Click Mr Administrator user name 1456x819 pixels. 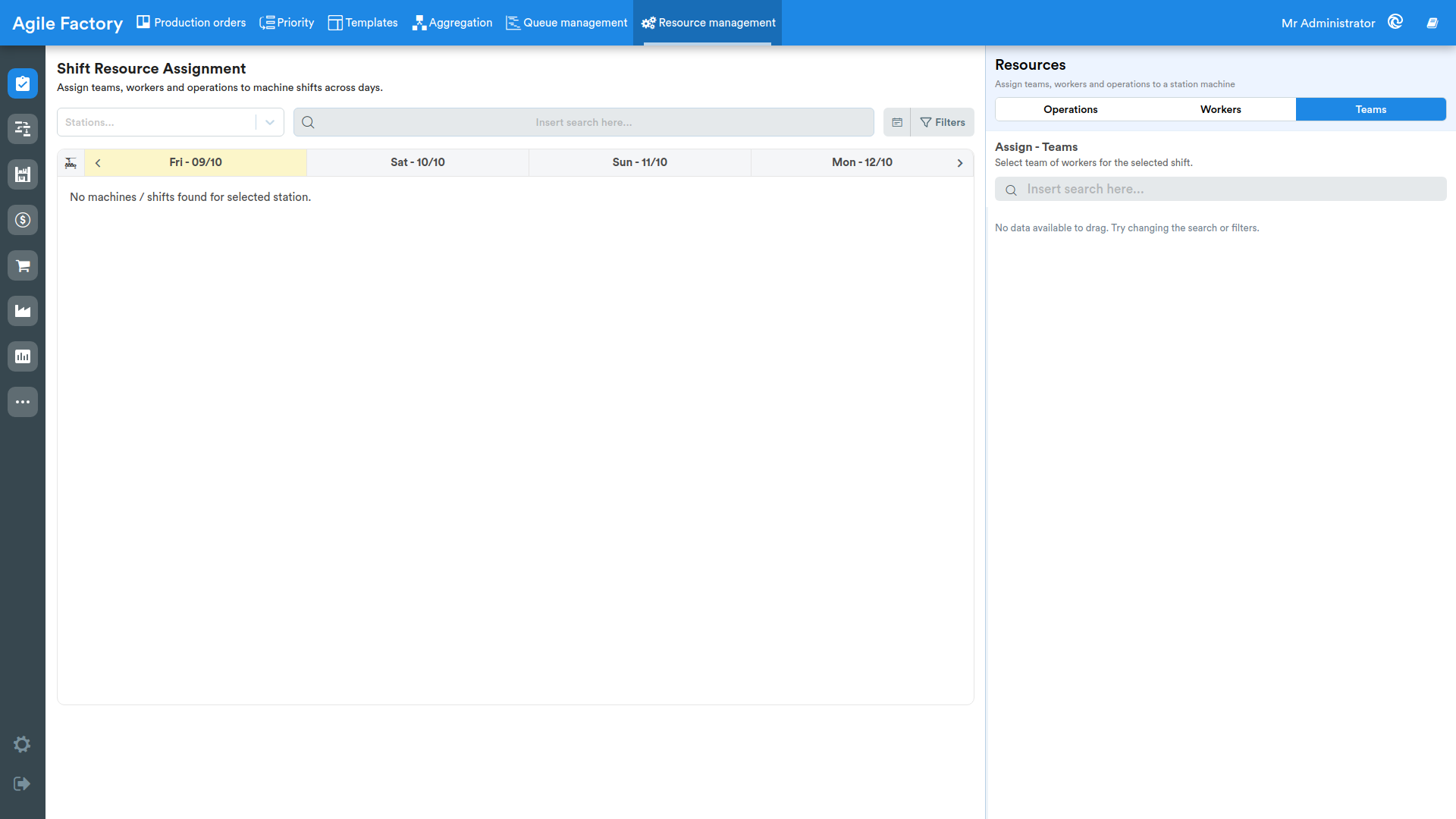tap(1328, 23)
